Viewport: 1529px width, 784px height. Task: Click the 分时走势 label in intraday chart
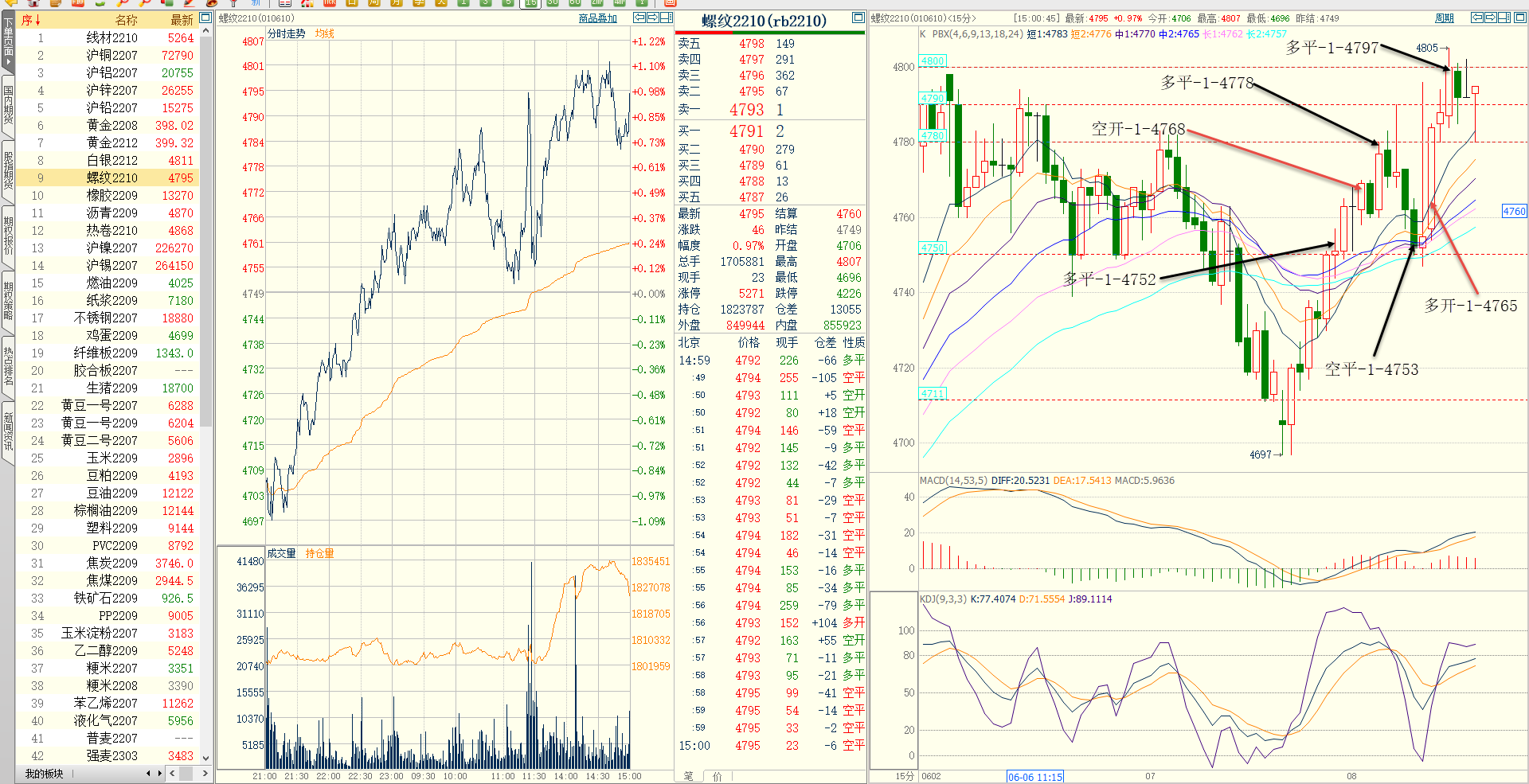pyautogui.click(x=287, y=33)
